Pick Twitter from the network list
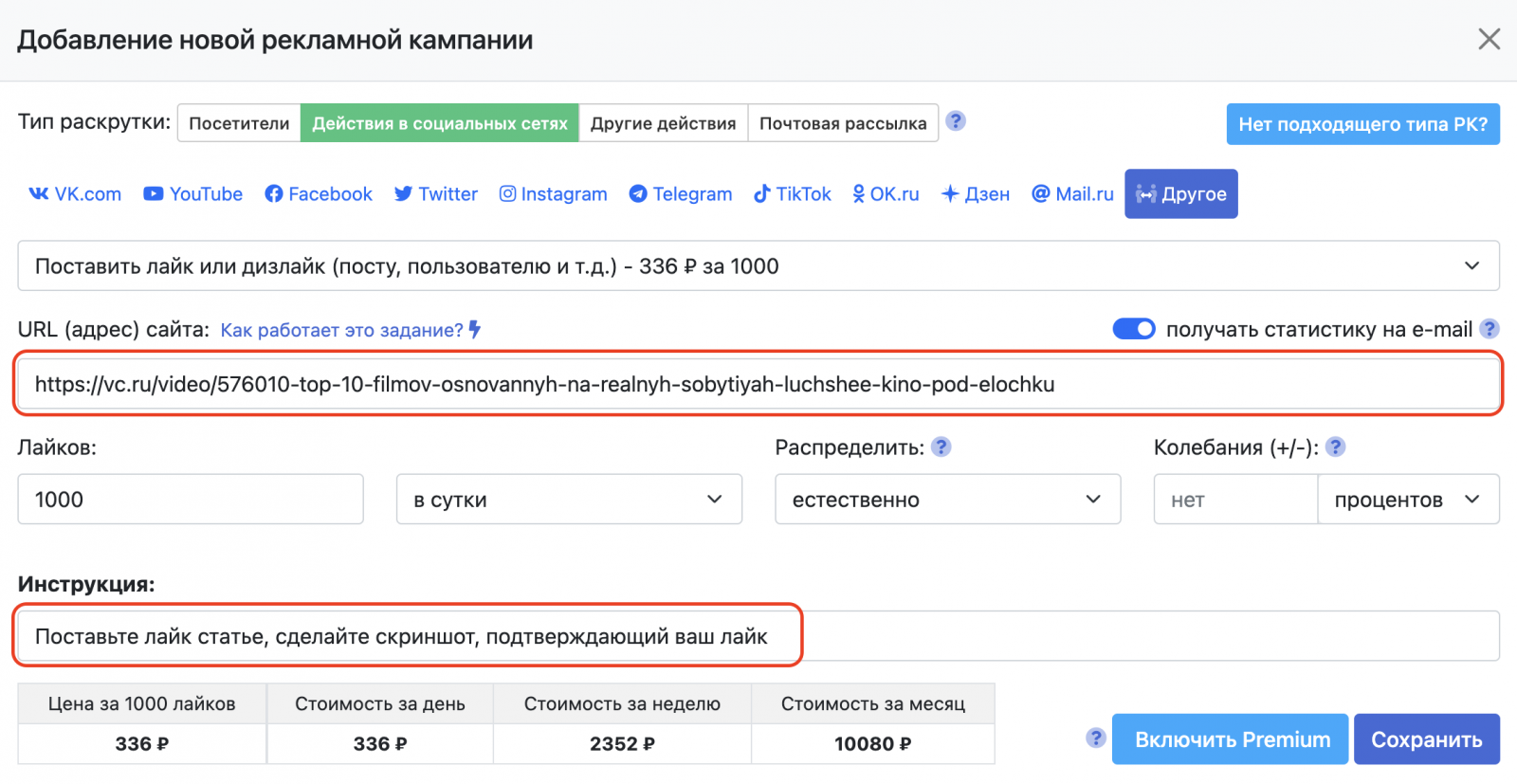Image resolution: width=1517 pixels, height=784 pixels. coord(436,194)
